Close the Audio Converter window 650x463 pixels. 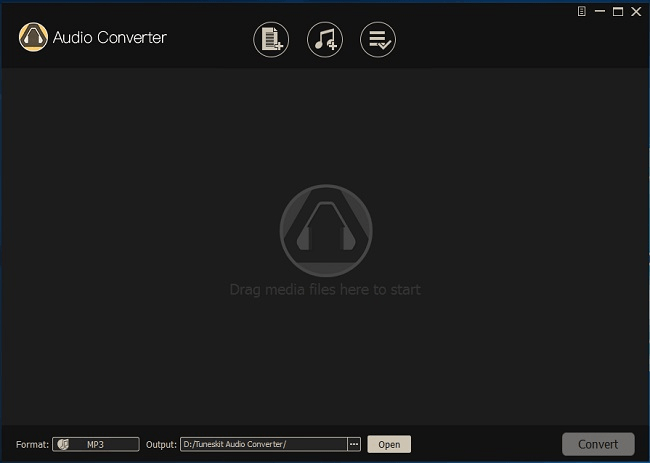pos(636,11)
